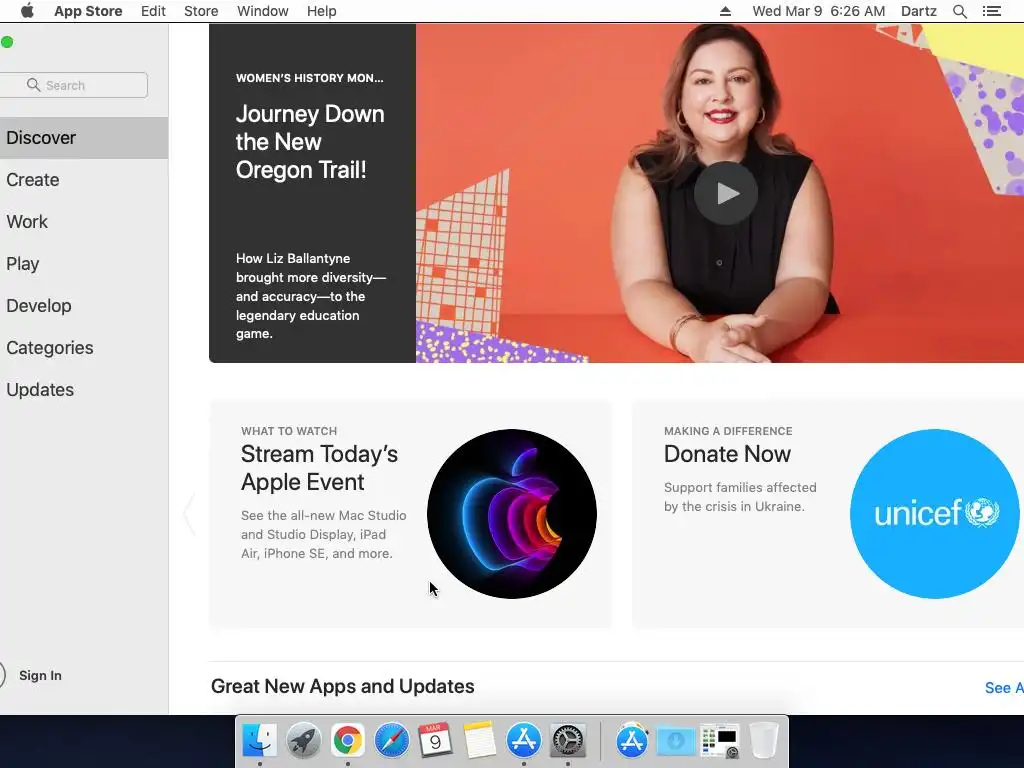Click the date and time in menu bar
1024x768 pixels.
point(818,11)
